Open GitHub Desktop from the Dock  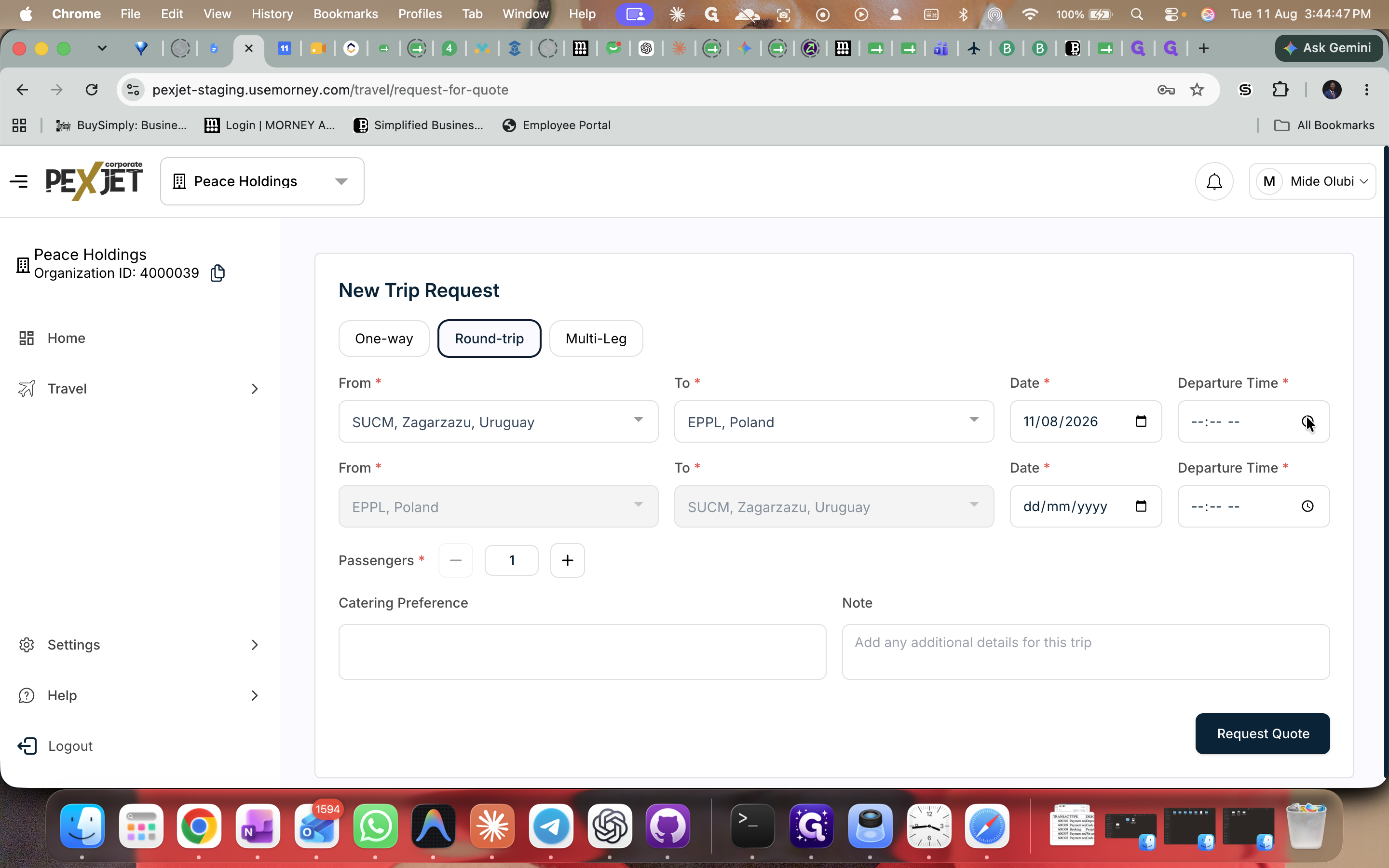(668, 826)
